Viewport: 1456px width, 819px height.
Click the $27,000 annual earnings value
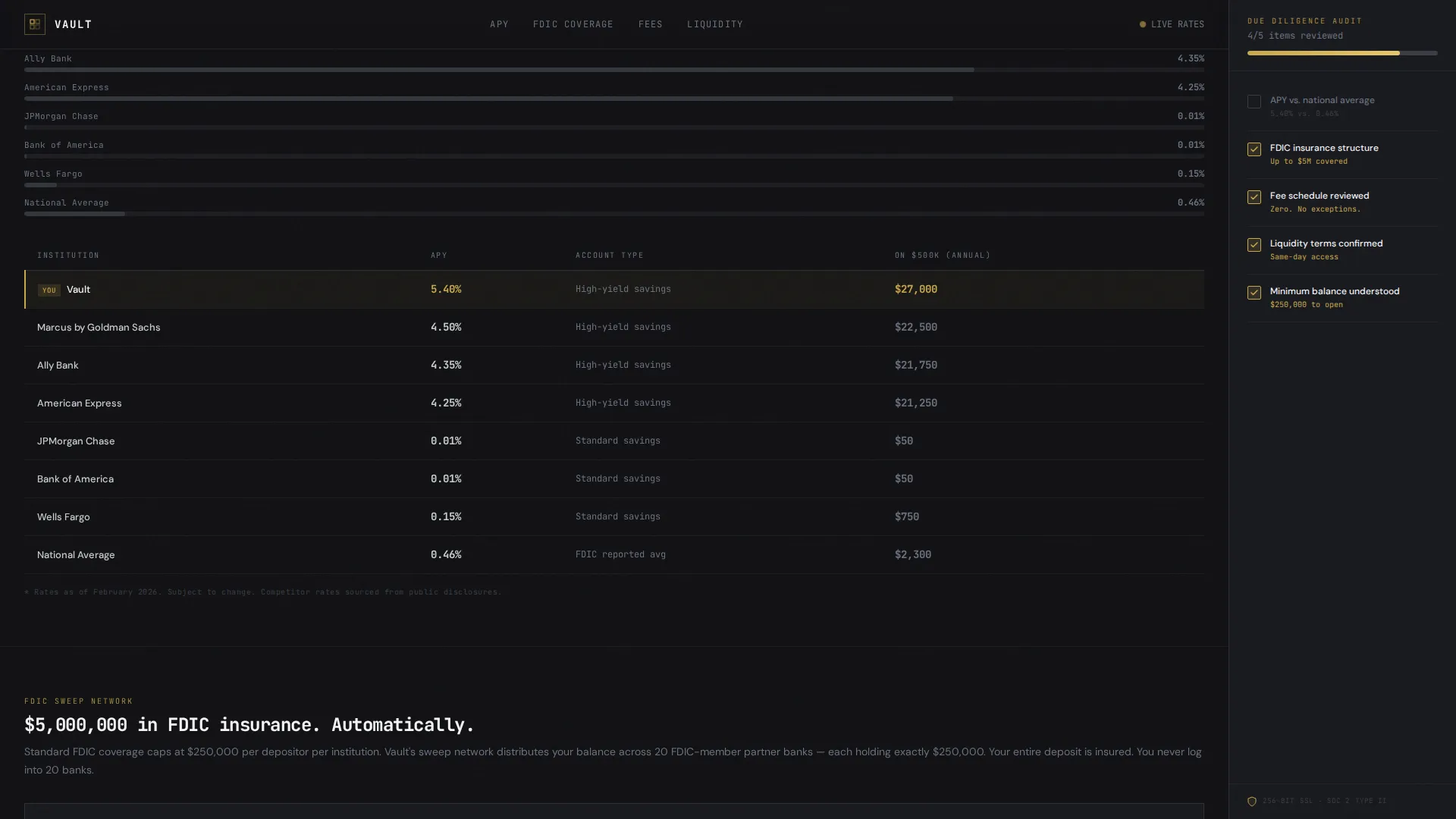click(x=916, y=289)
